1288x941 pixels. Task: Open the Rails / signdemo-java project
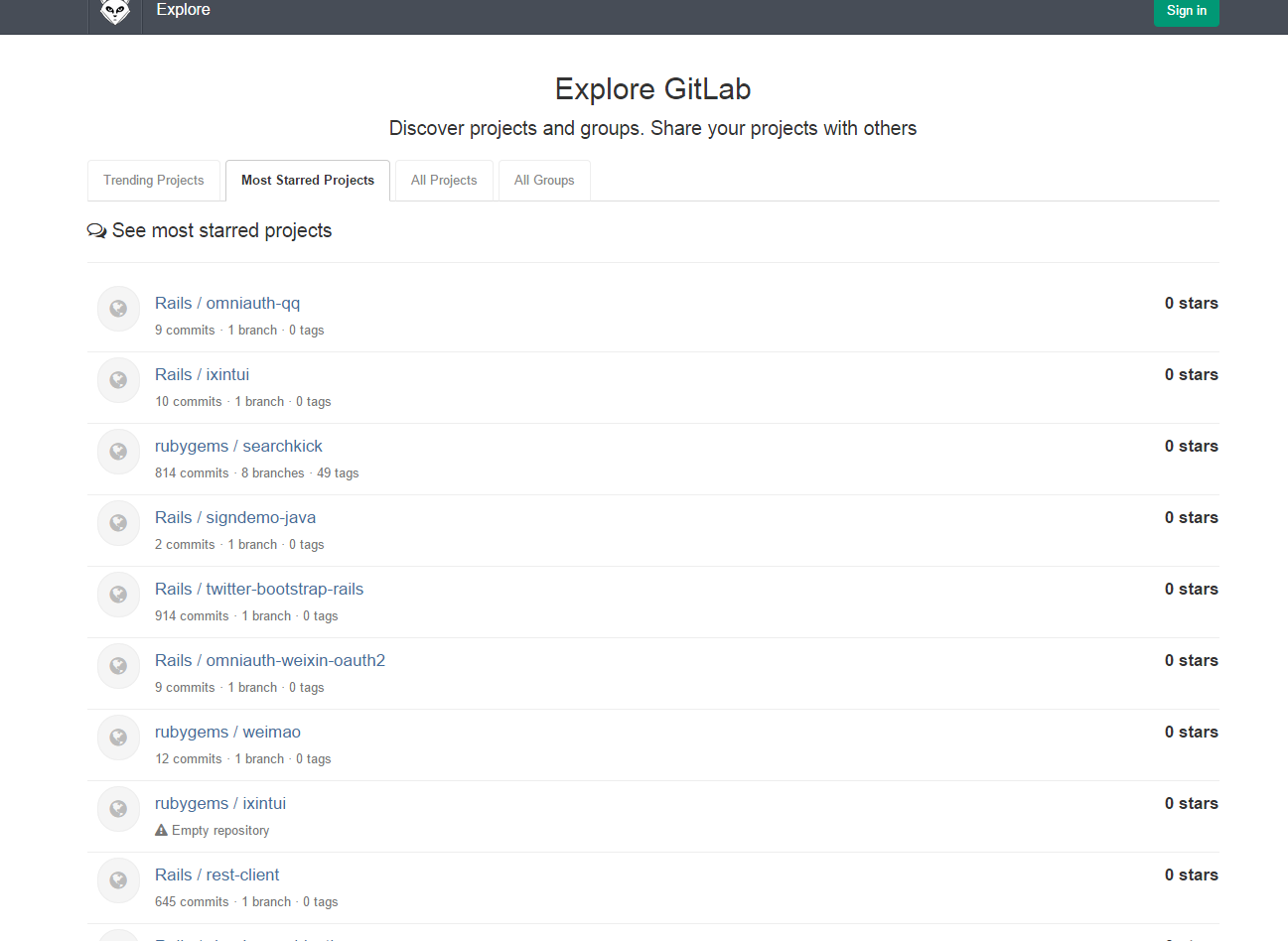[x=235, y=518]
